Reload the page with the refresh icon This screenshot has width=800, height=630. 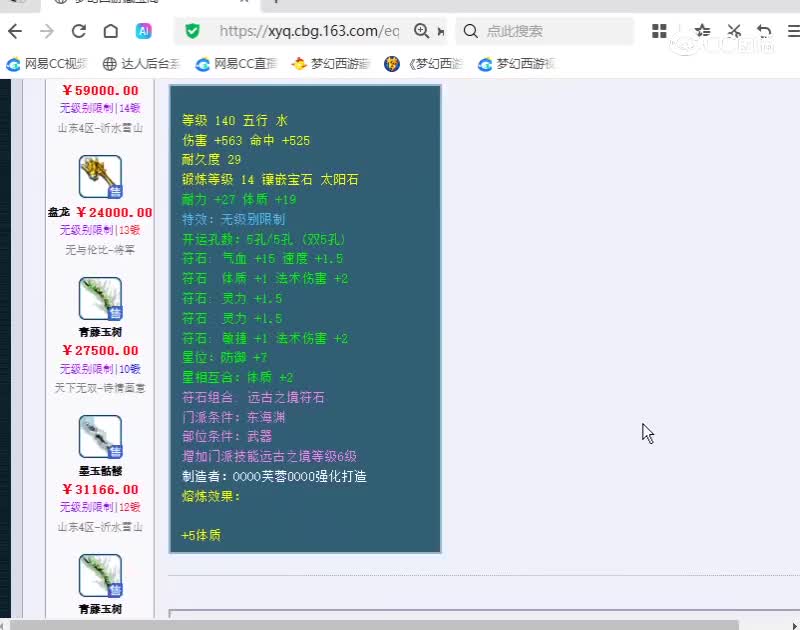[x=79, y=31]
